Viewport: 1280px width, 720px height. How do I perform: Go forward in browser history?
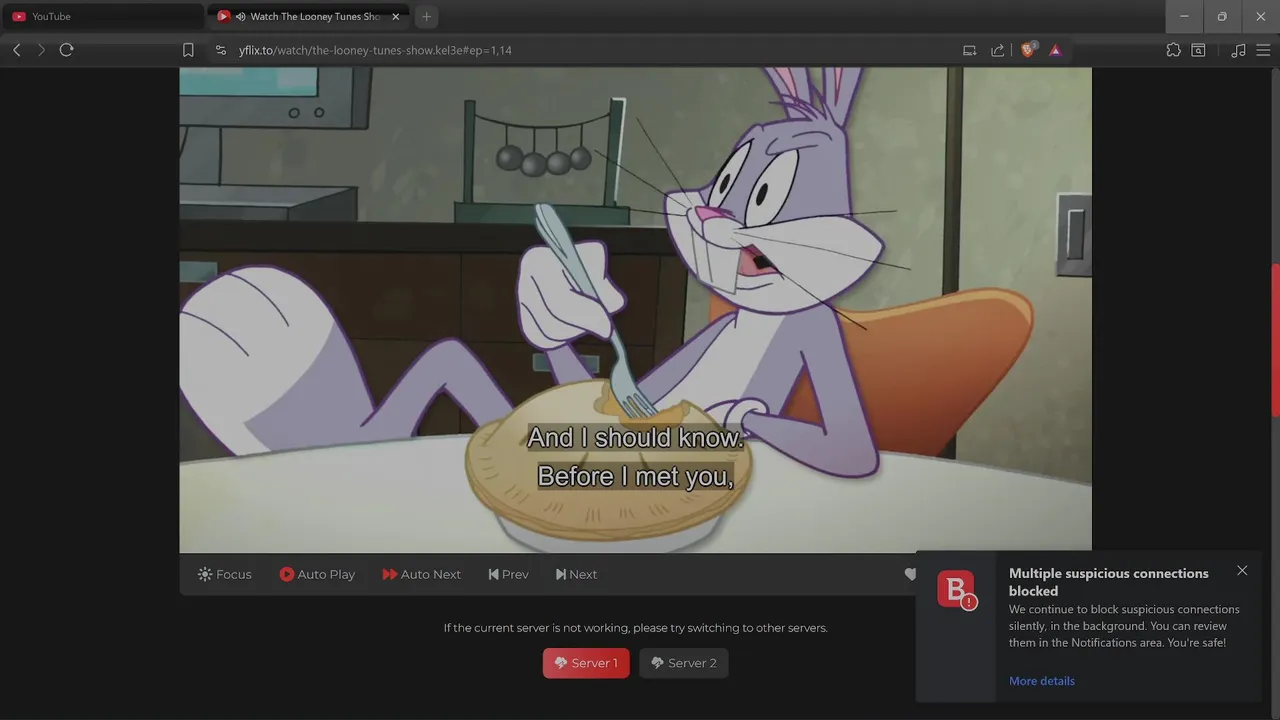[41, 50]
